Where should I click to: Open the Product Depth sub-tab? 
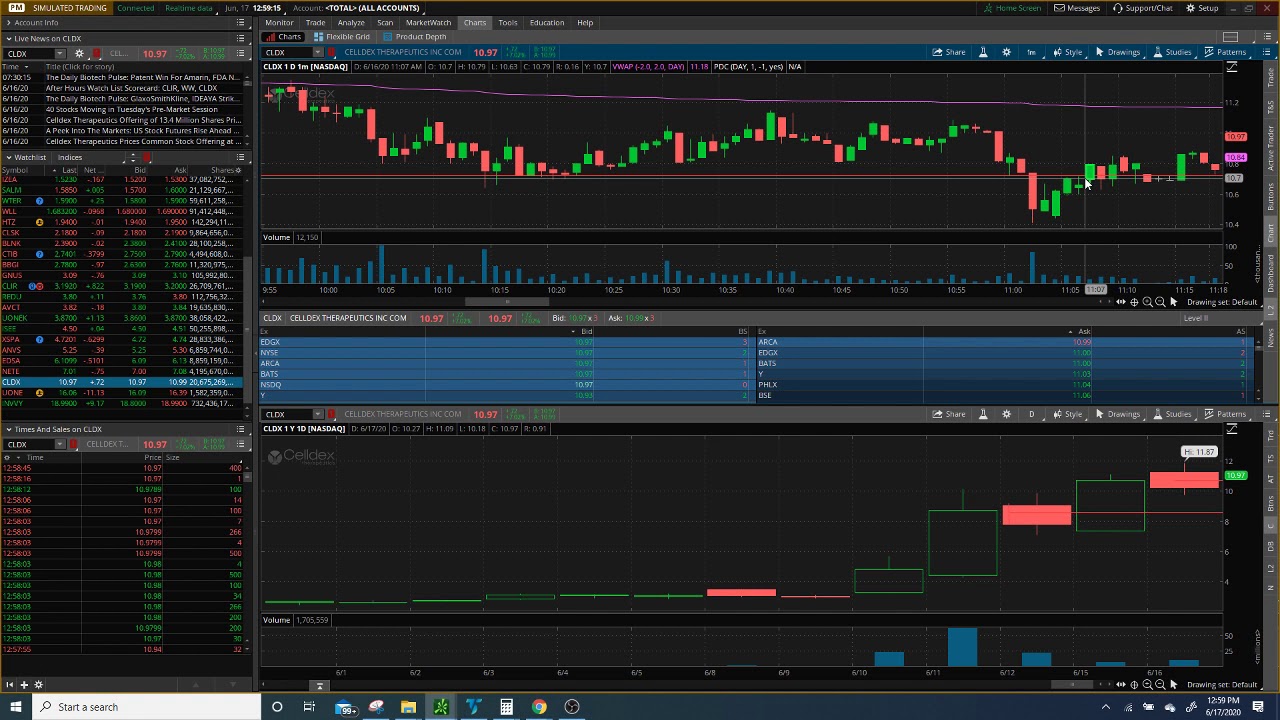[x=416, y=37]
